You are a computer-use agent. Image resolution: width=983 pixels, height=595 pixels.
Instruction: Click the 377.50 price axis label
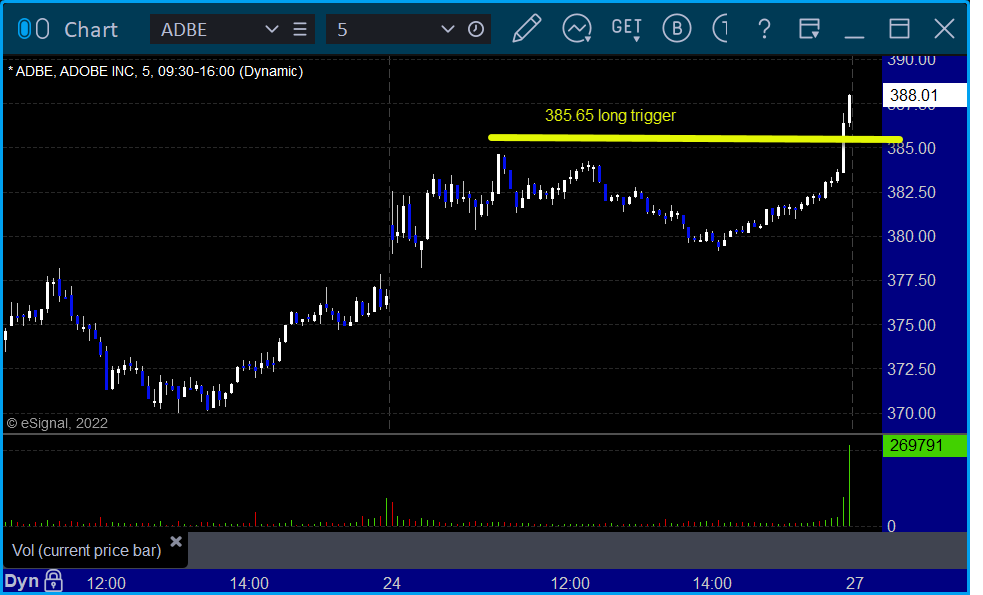tap(911, 280)
